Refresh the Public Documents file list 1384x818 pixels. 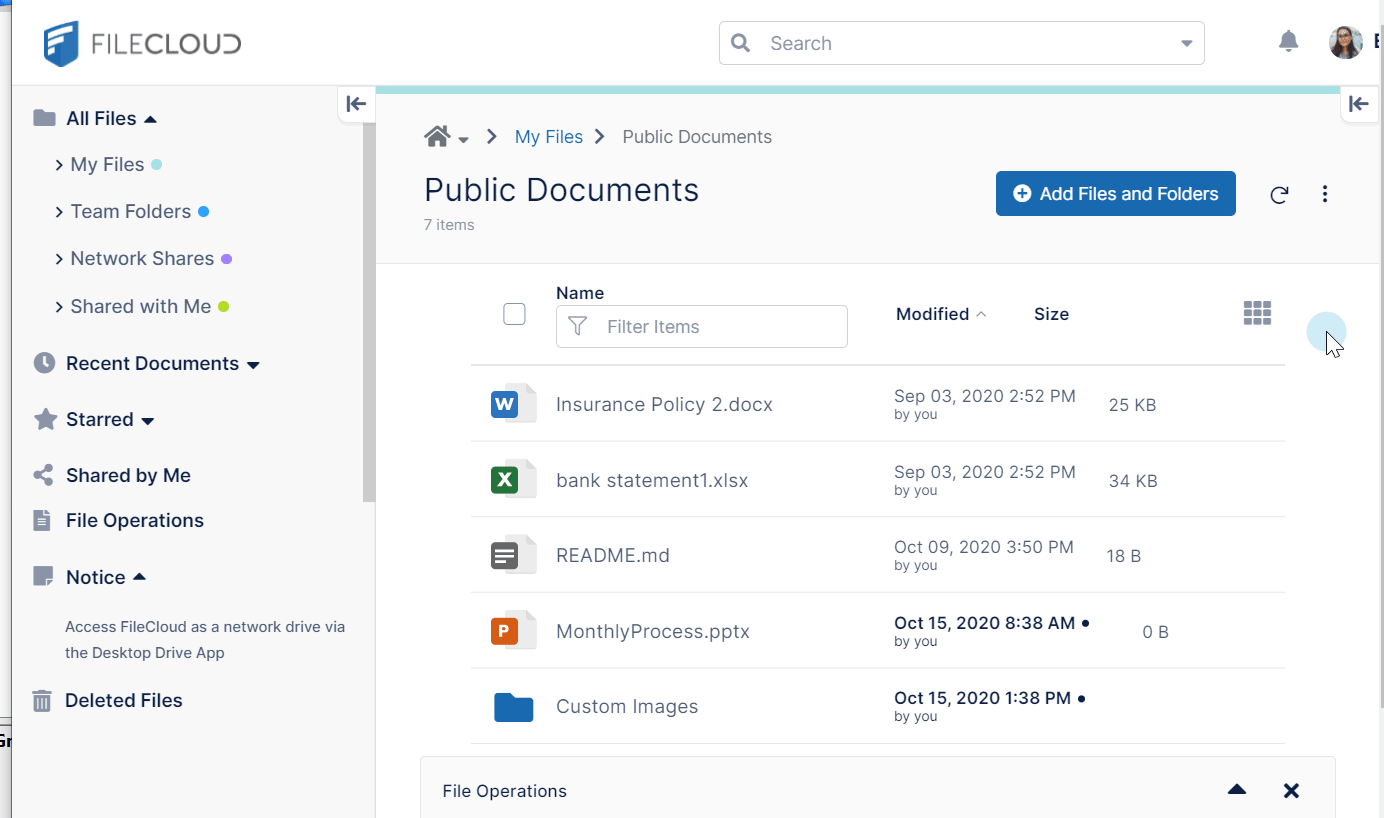click(x=1279, y=195)
